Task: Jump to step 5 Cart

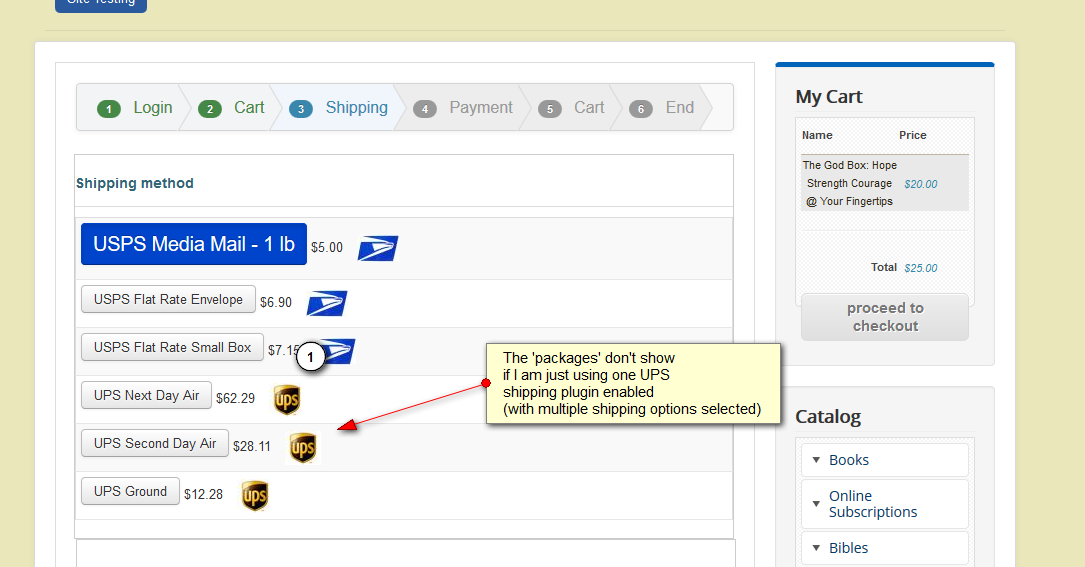Action: [x=572, y=108]
